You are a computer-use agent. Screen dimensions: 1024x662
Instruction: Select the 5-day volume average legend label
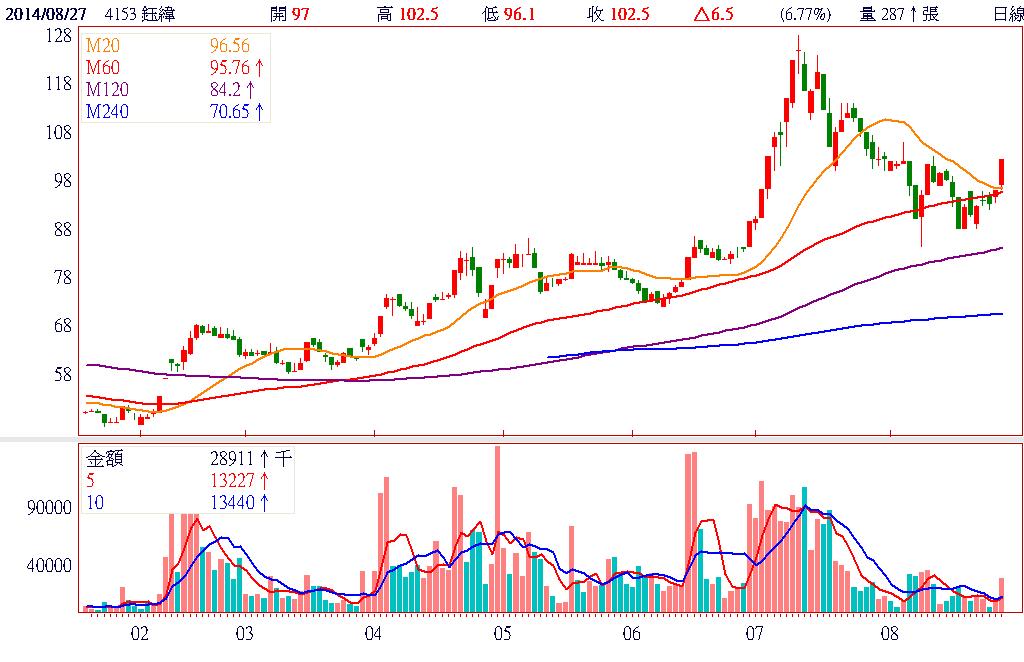92,480
